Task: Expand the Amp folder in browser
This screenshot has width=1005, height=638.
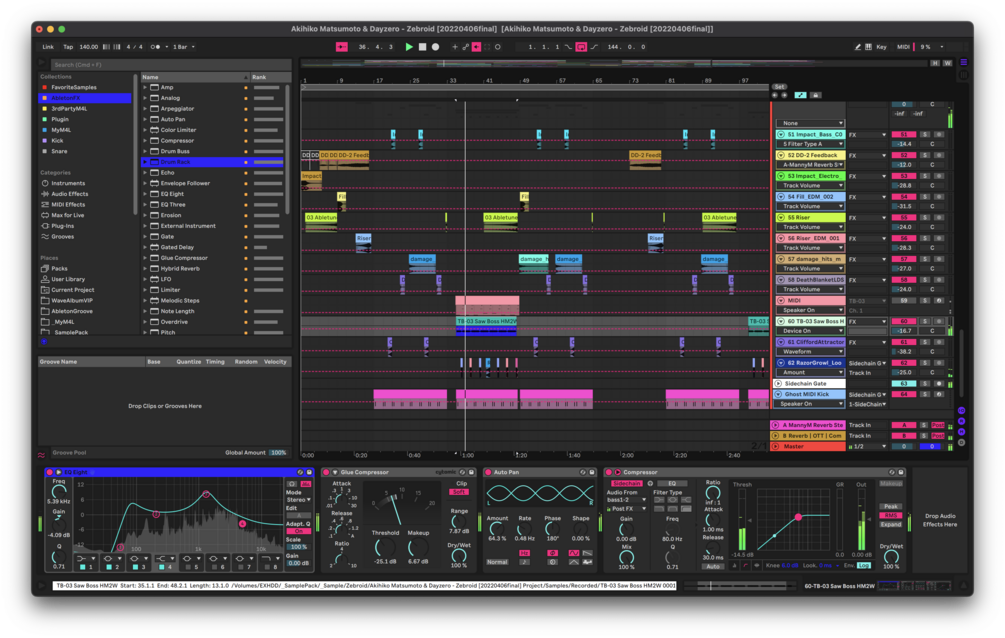Action: coord(145,87)
